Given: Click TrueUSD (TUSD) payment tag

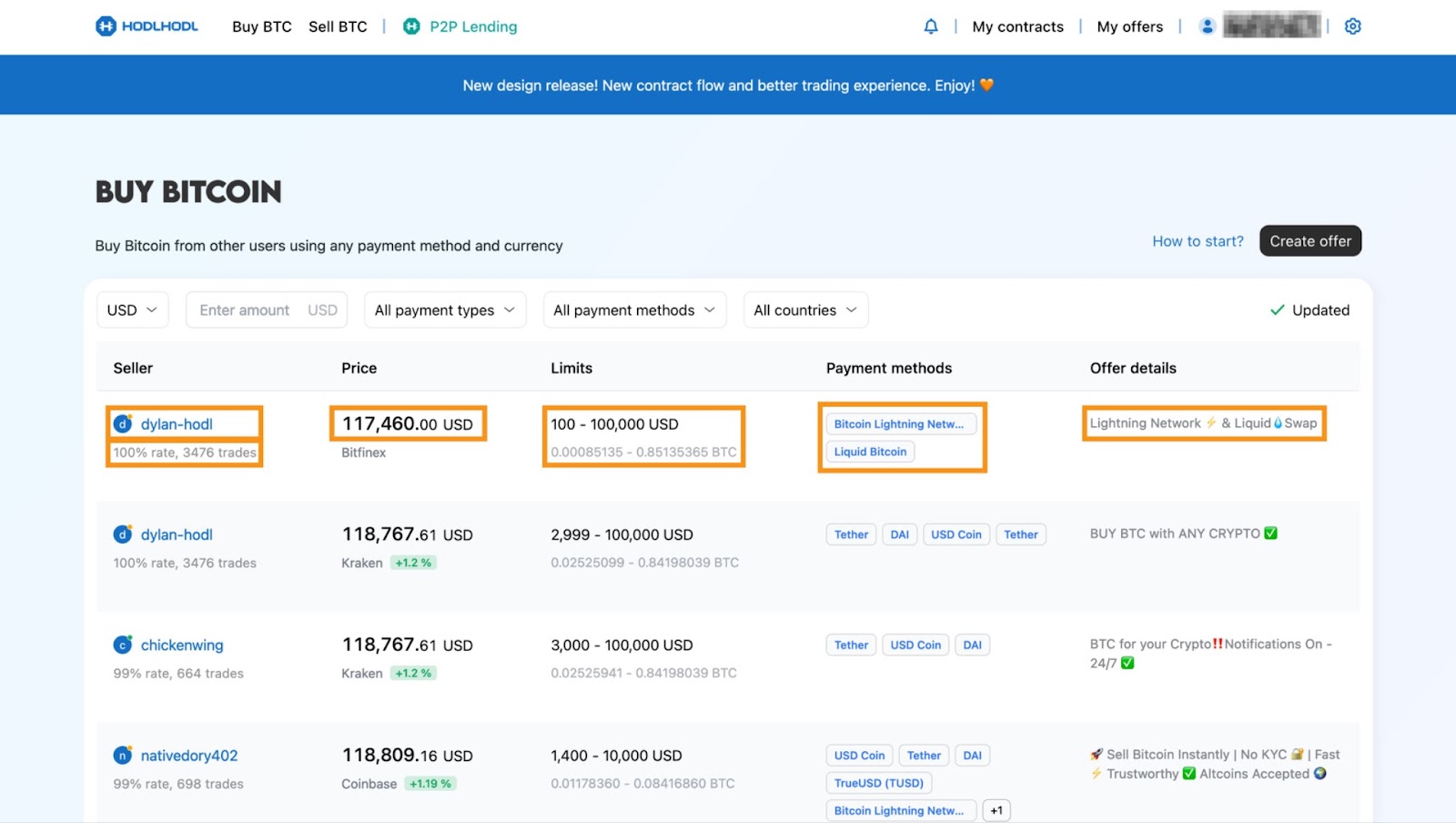Looking at the screenshot, I should 879,783.
